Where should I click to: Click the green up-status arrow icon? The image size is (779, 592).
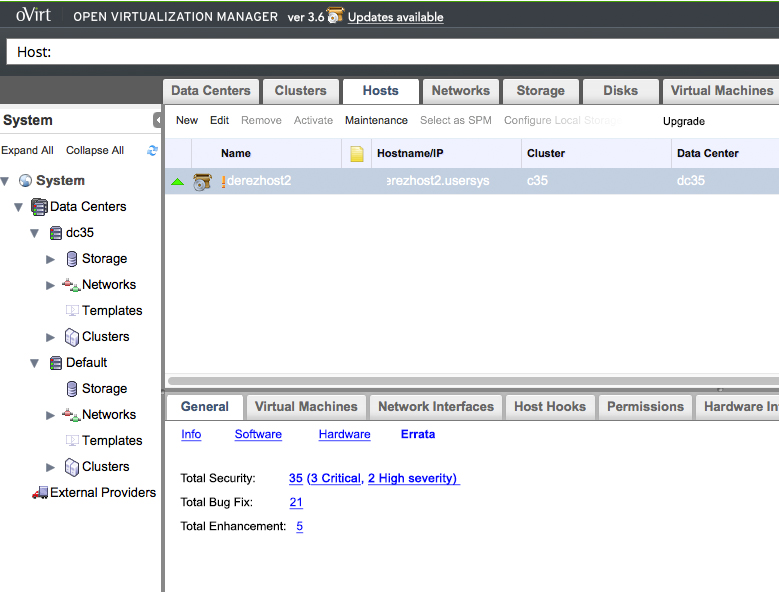click(x=177, y=182)
